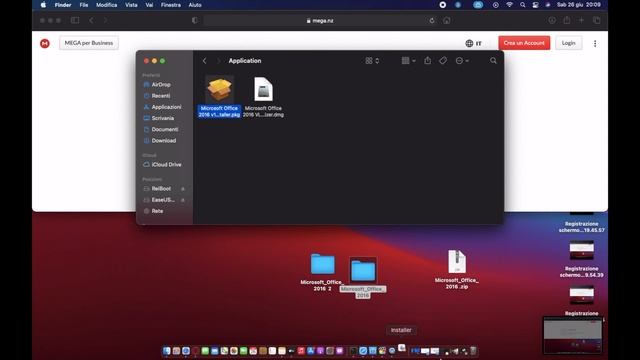The height and width of the screenshot is (360, 640).
Task: Click the home icon beside the address bar
Action: pyautogui.click(x=447, y=20)
